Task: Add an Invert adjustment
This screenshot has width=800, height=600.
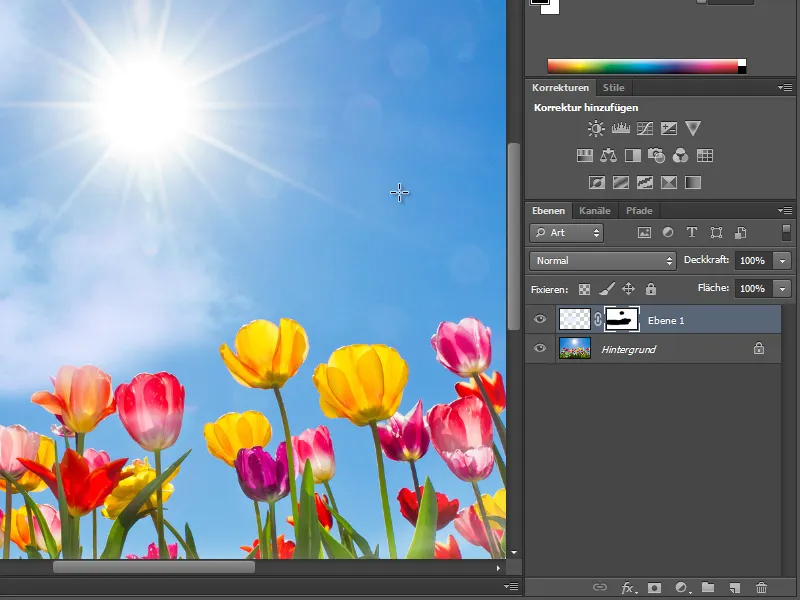Action: 597,182
